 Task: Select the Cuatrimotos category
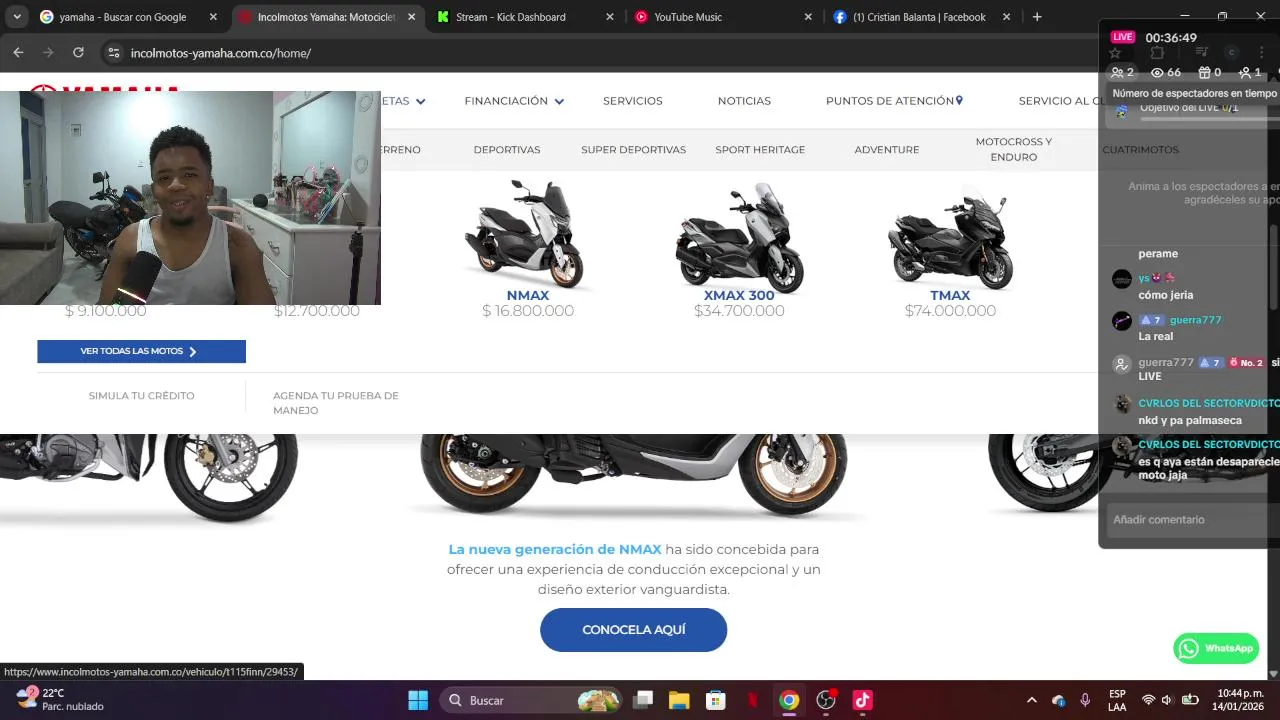point(1140,149)
